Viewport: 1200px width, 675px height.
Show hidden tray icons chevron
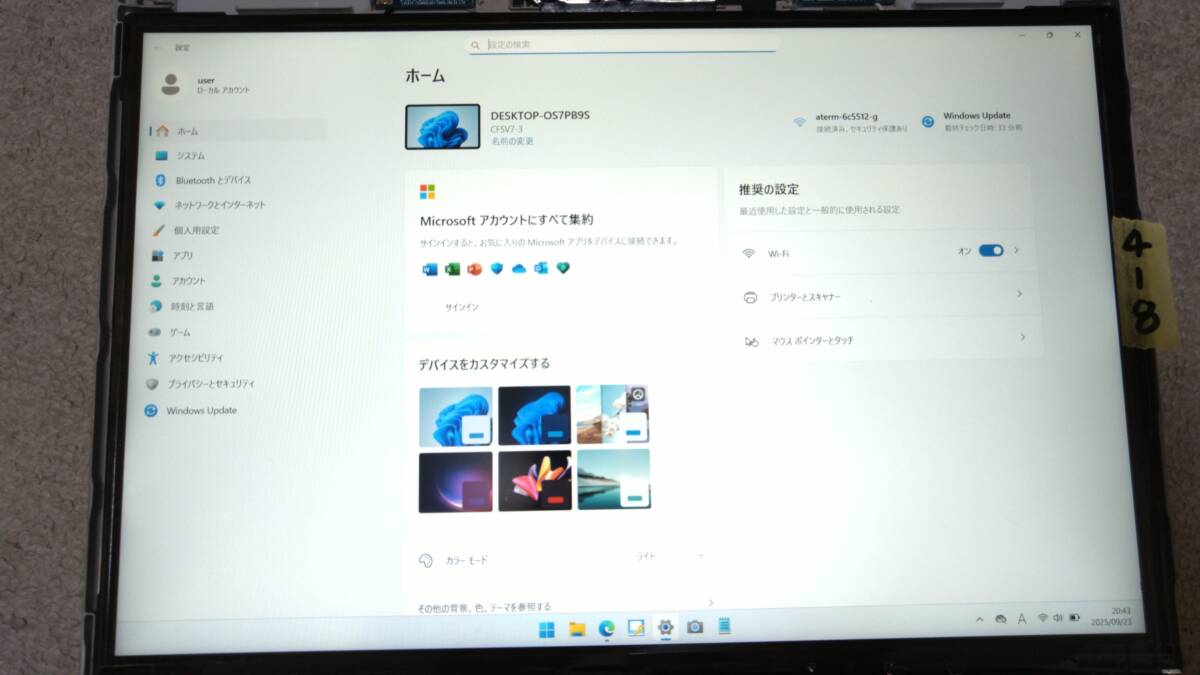coord(980,620)
